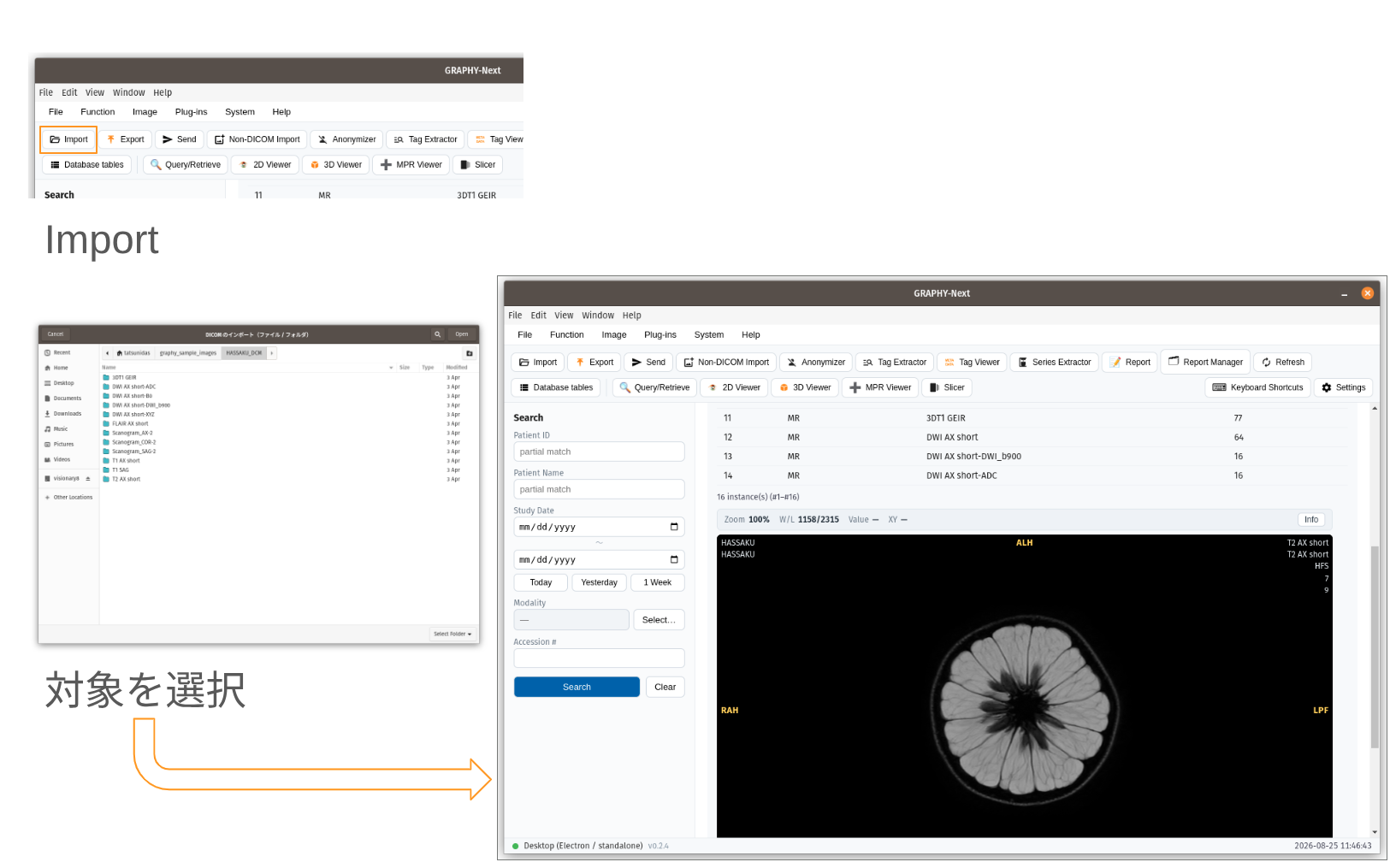Click the Today date shortcut button
Viewport: 1390px width, 868px height.
tap(541, 582)
